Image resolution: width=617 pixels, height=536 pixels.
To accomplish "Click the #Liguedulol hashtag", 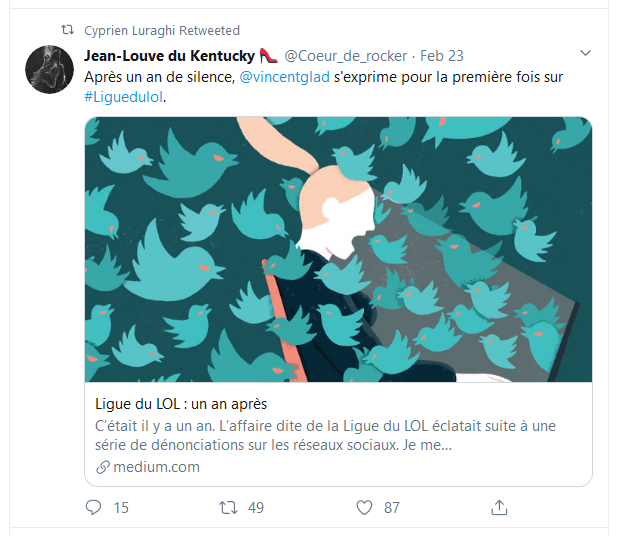I will click(x=123, y=97).
